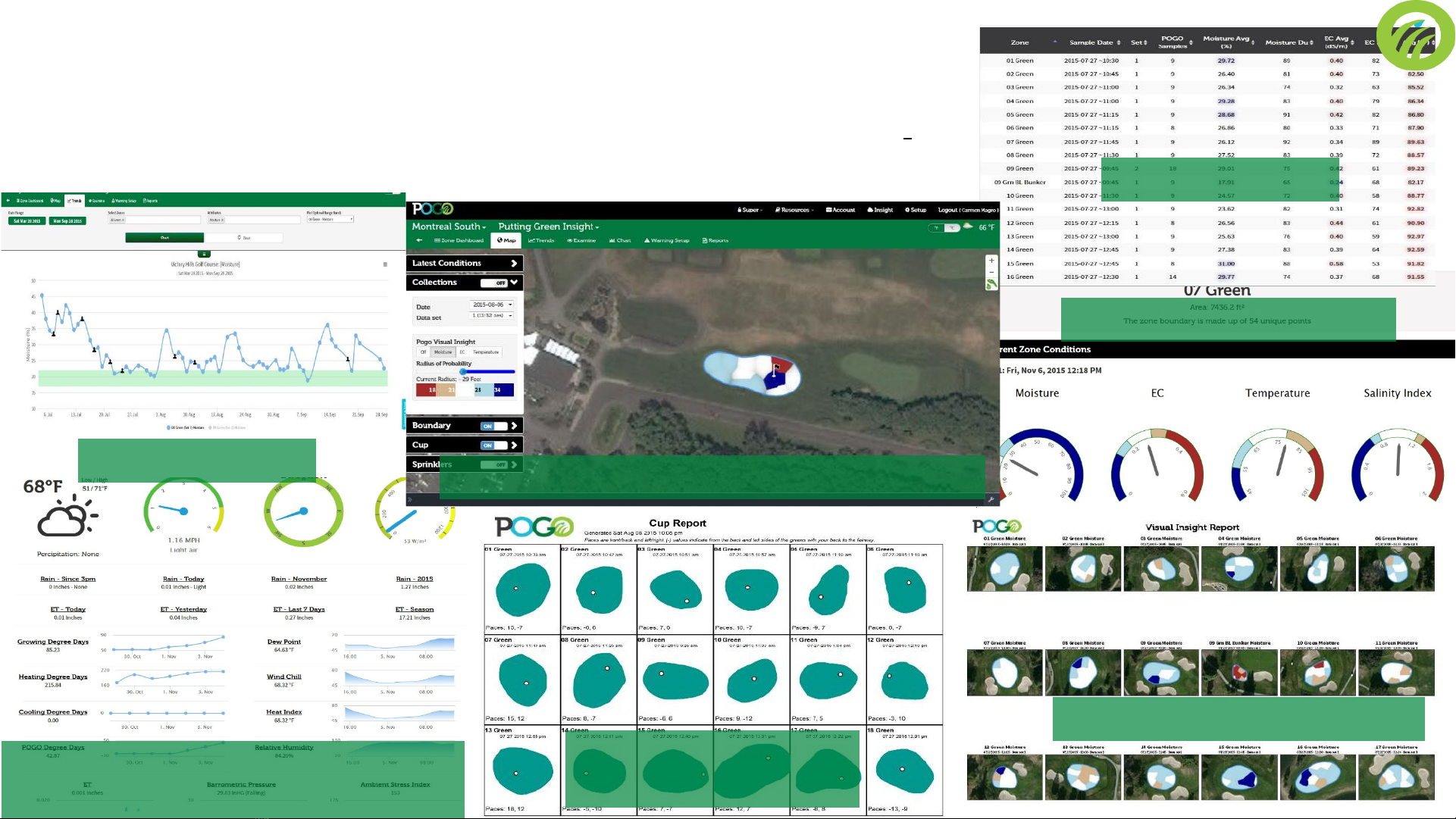Toggle the Collections OFF switch
Screen dimensions: 1456x819
point(494,283)
